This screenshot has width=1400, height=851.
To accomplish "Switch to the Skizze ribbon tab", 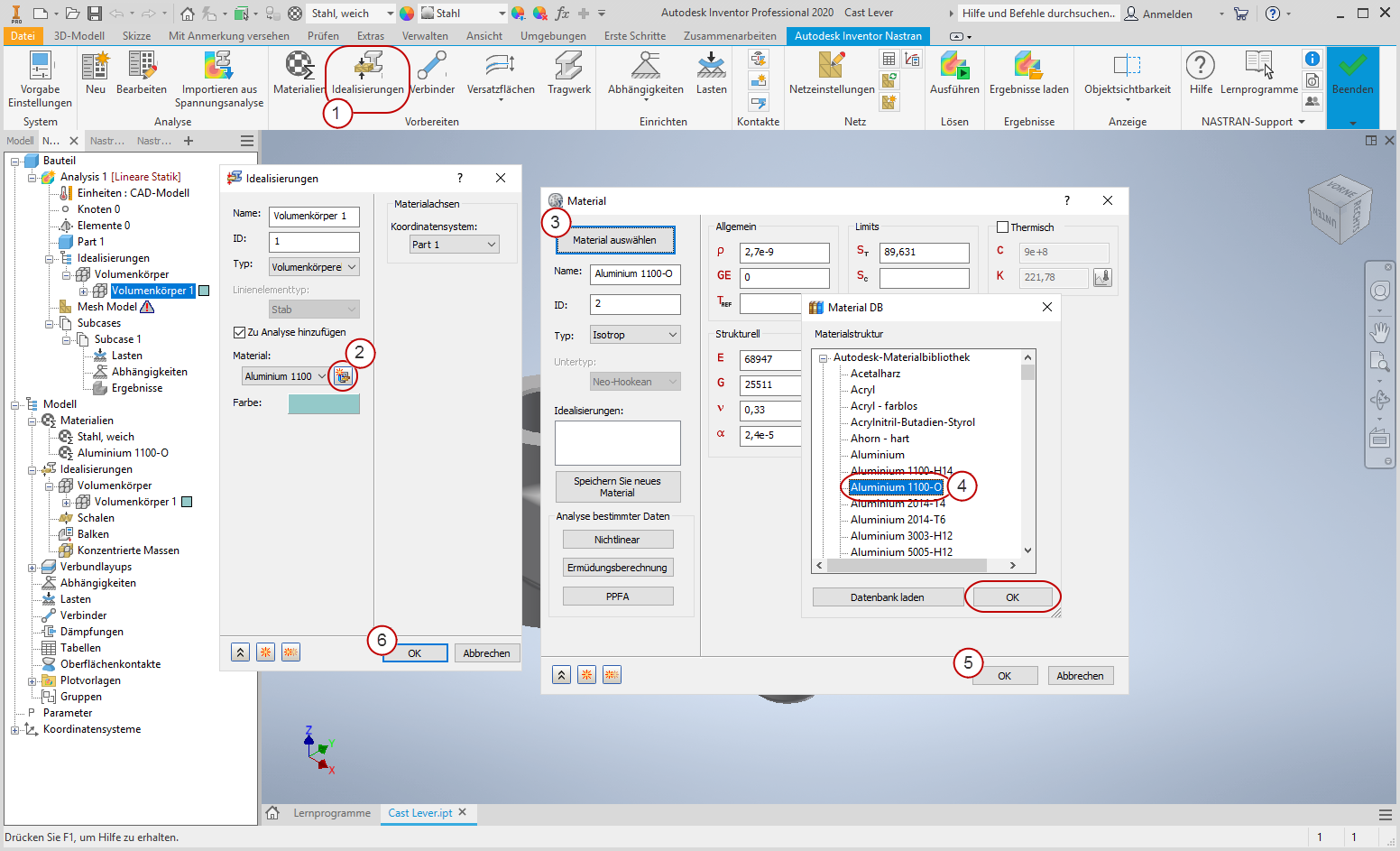I will tap(136, 36).
